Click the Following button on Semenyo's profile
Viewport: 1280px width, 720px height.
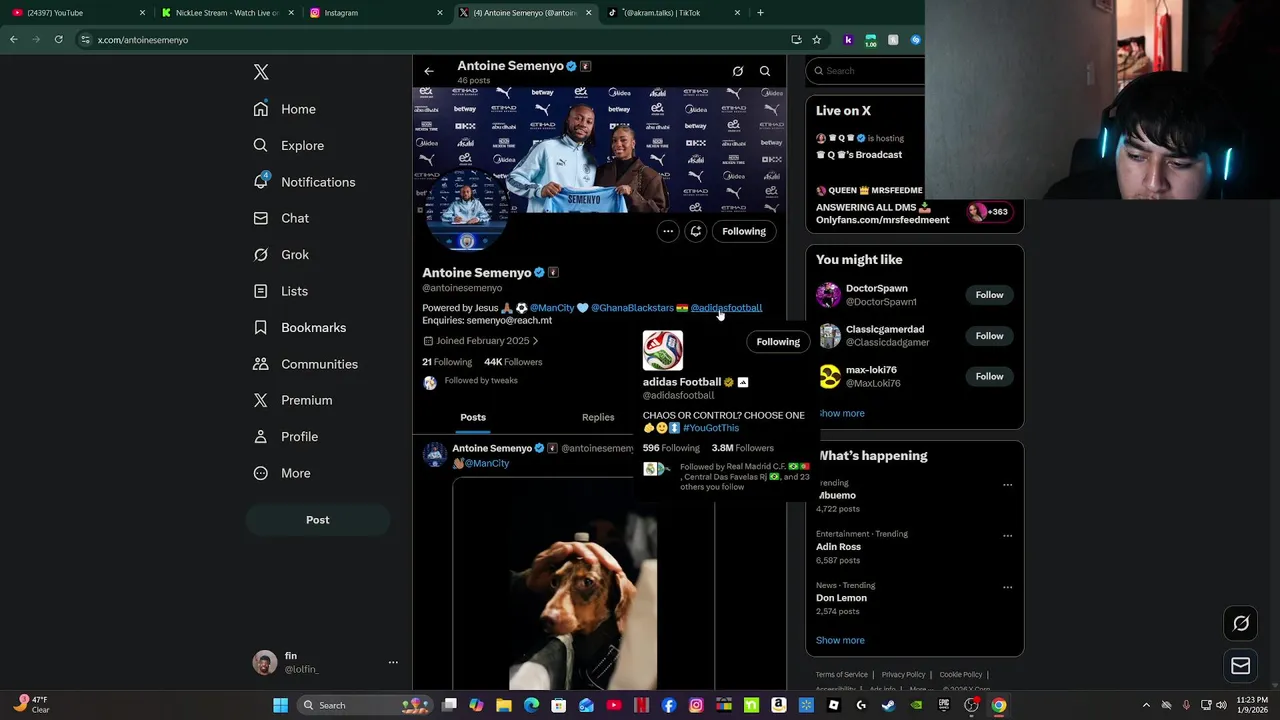744,231
